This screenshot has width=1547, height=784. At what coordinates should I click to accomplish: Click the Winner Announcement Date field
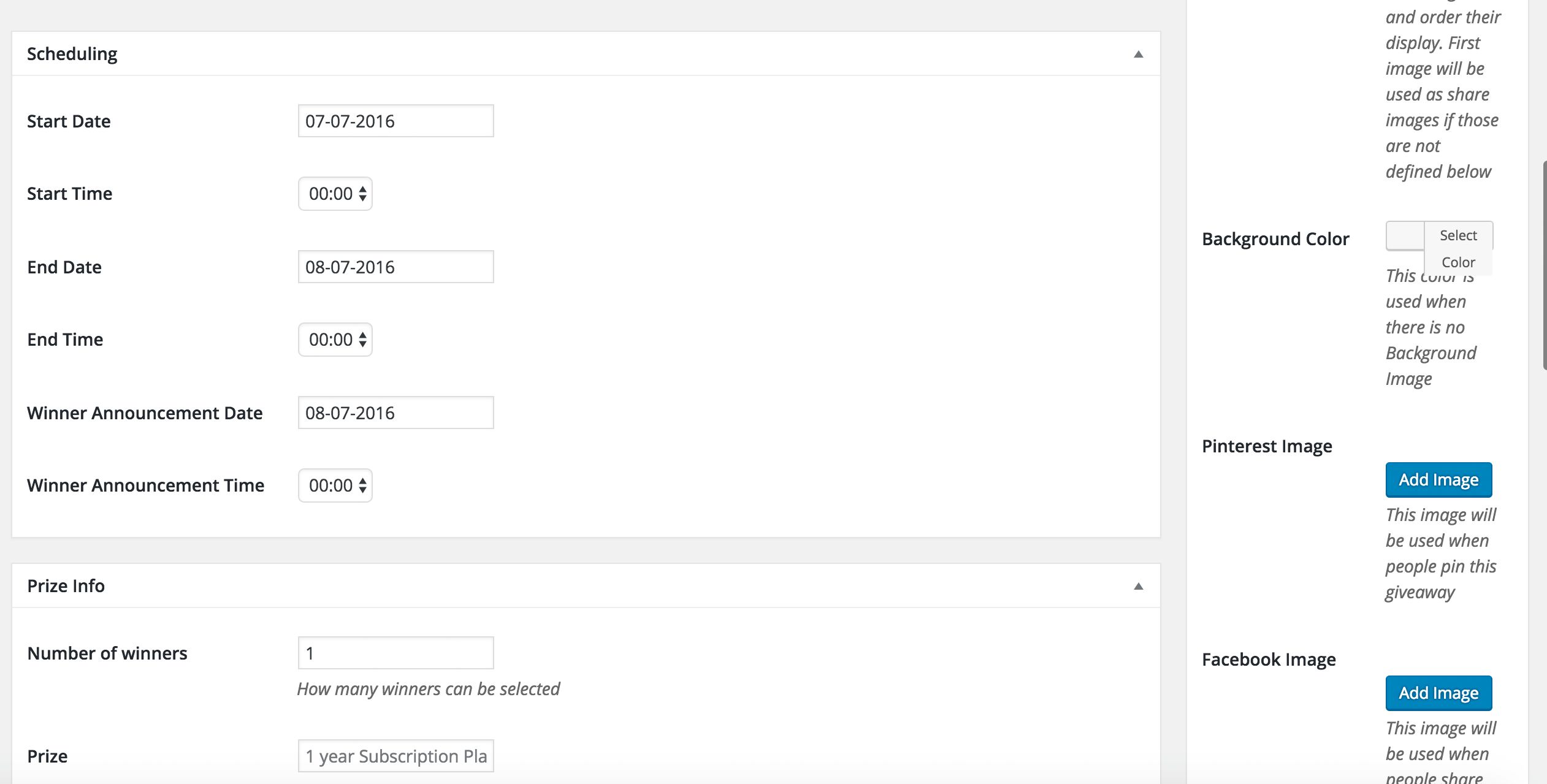click(395, 413)
